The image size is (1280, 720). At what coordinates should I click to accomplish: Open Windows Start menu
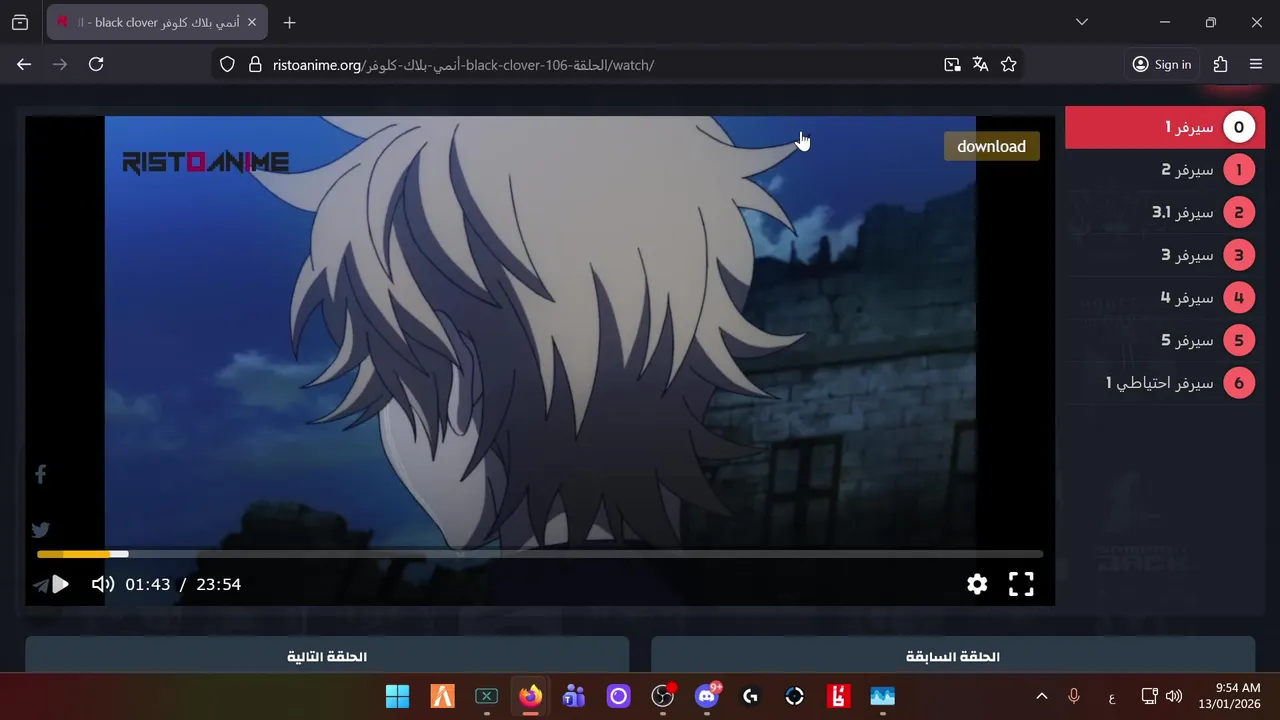[397, 696]
